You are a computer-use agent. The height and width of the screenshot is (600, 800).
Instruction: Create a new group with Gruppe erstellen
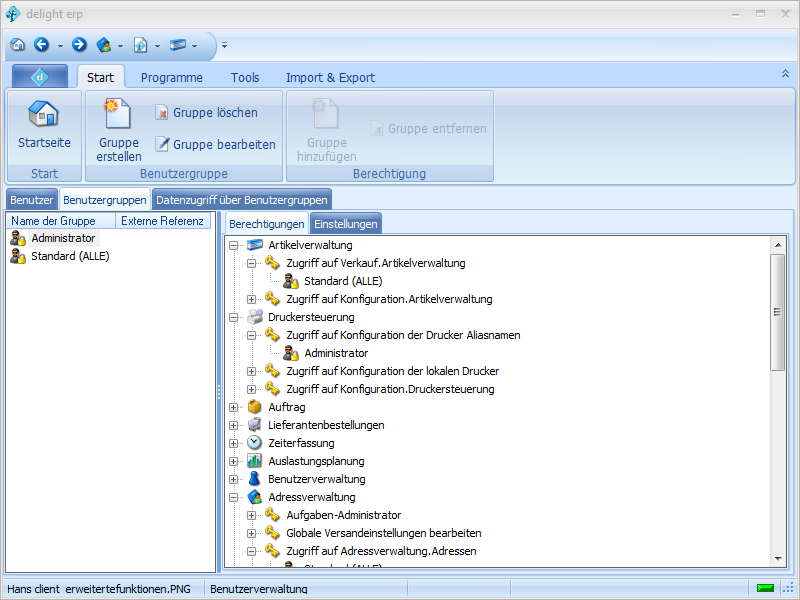(x=119, y=130)
